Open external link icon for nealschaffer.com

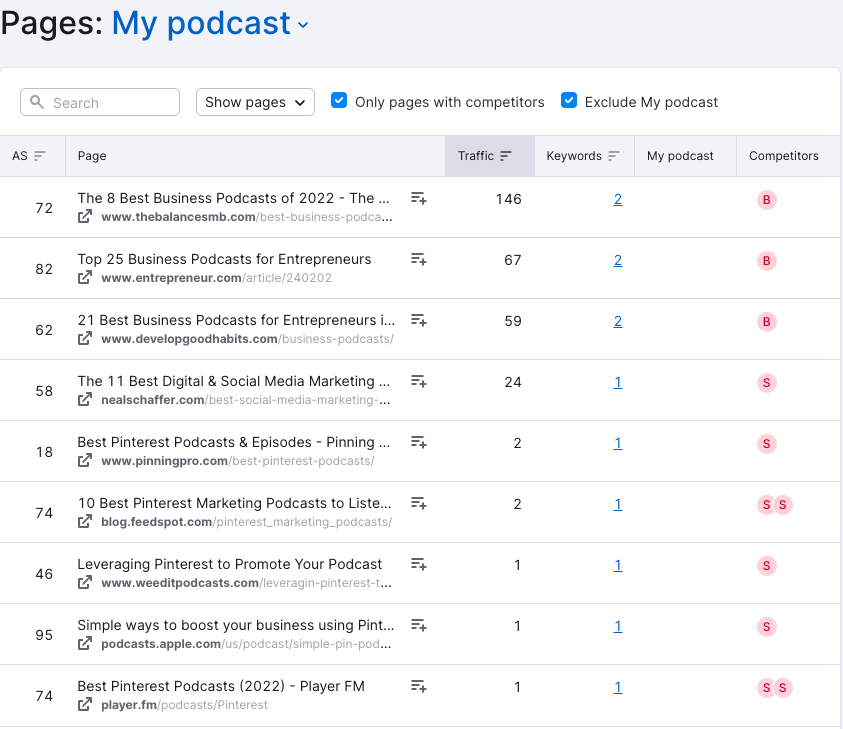[86, 400]
